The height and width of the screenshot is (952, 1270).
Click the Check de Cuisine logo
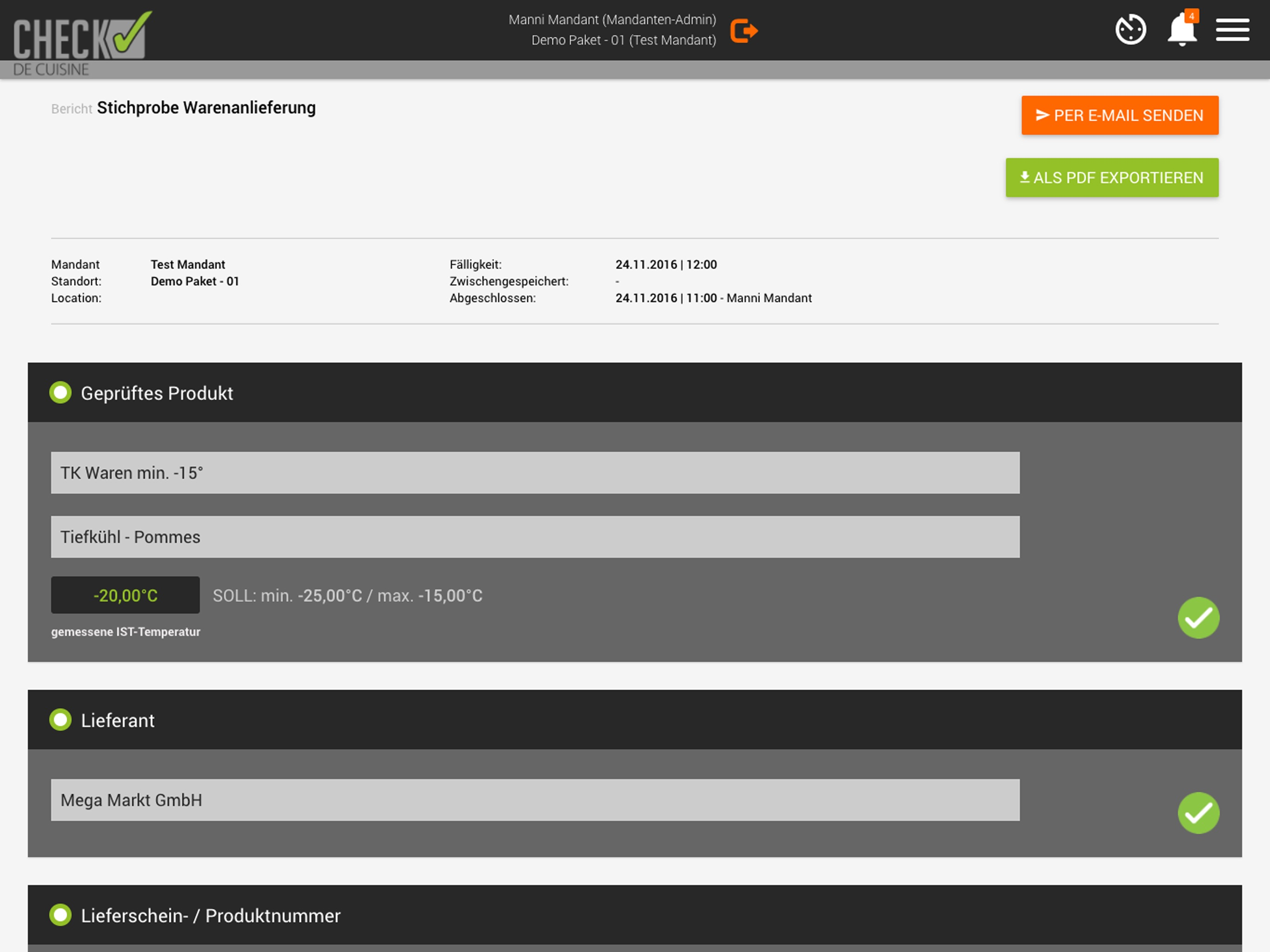(x=82, y=43)
